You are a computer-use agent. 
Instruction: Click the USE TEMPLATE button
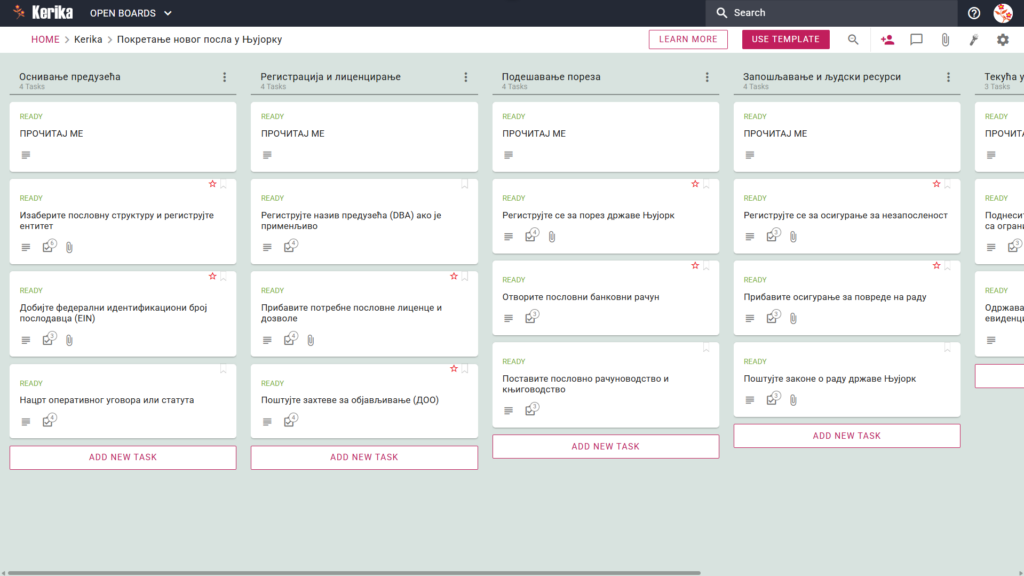pyautogui.click(x=786, y=39)
